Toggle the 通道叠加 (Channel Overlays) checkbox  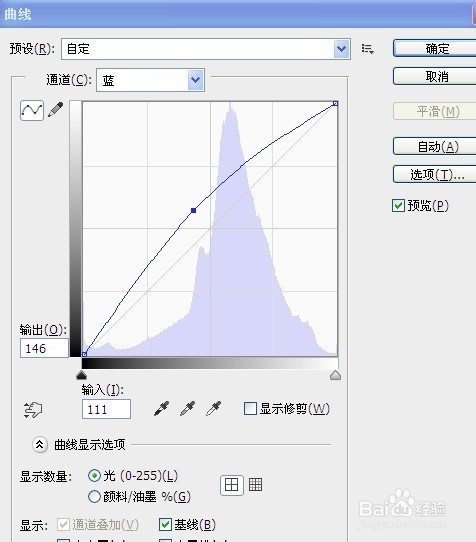(x=63, y=525)
